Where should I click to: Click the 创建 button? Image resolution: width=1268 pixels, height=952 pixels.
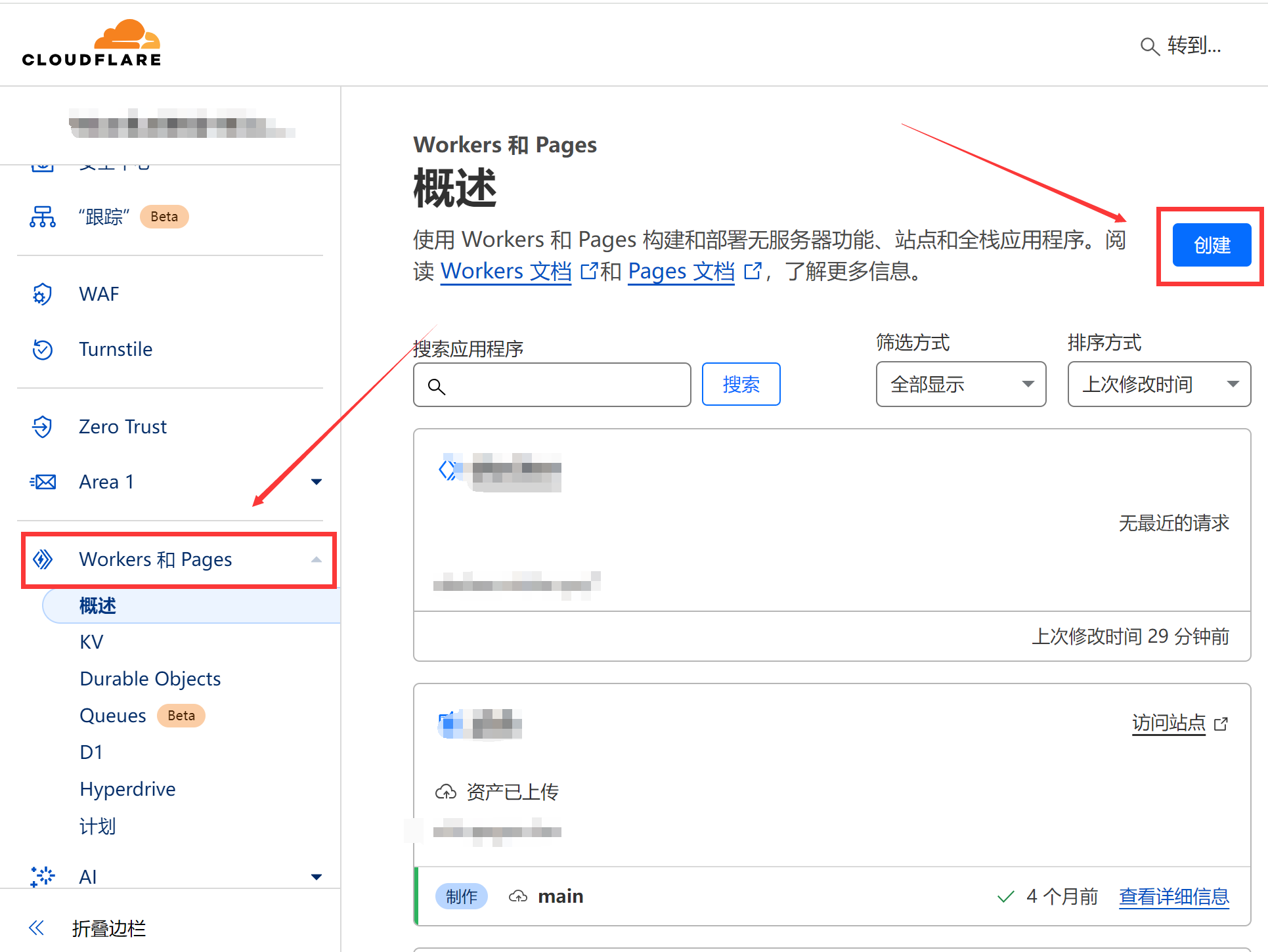pos(1212,245)
